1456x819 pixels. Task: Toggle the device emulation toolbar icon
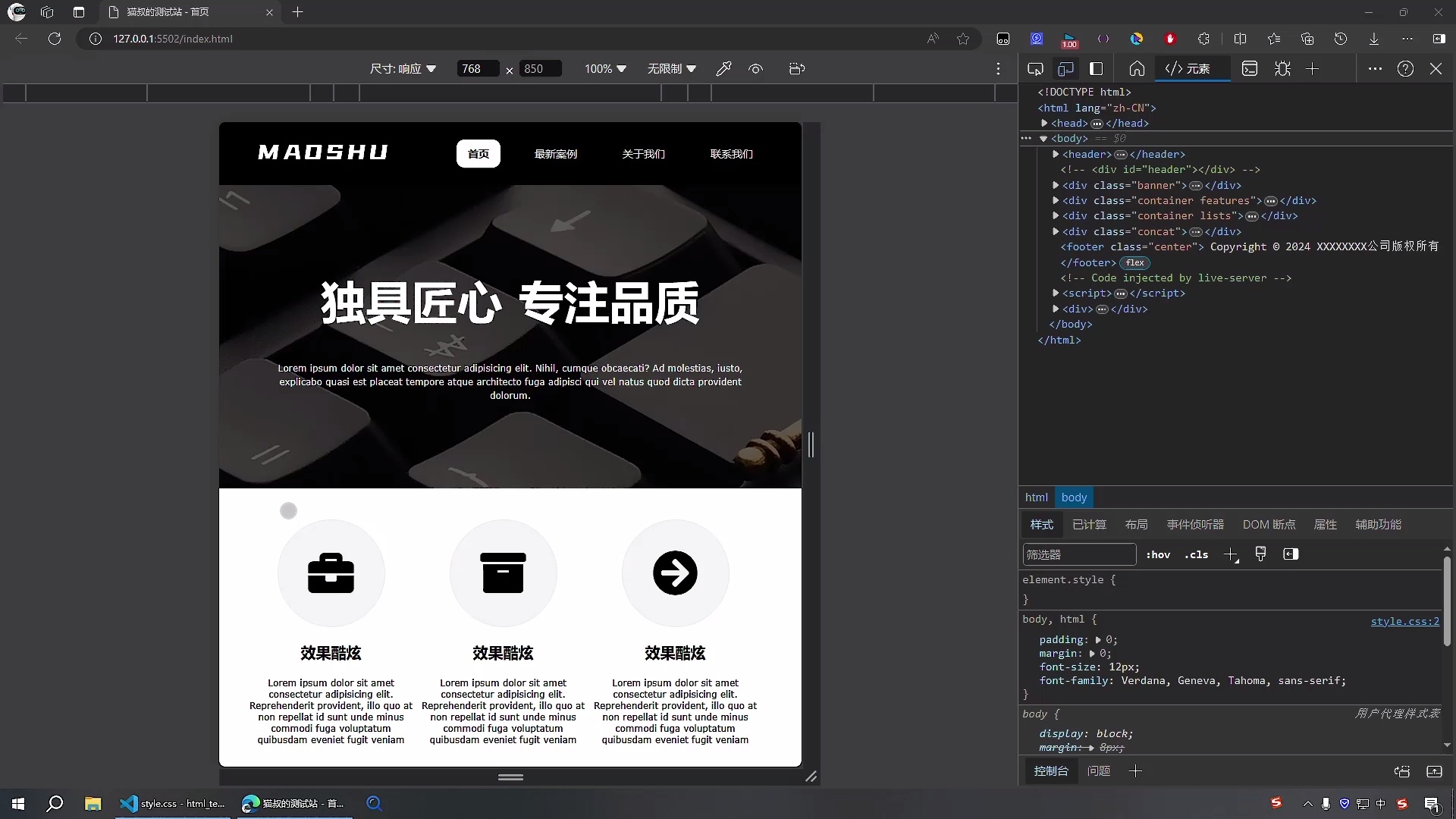point(1066,68)
